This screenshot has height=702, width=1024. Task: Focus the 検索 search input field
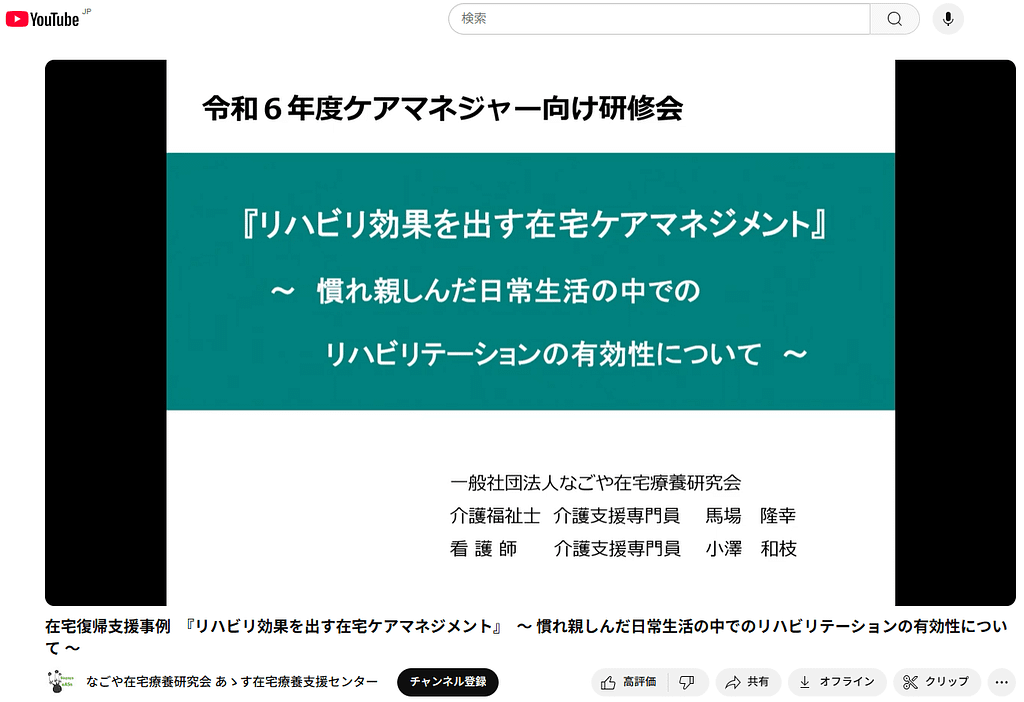coord(660,19)
